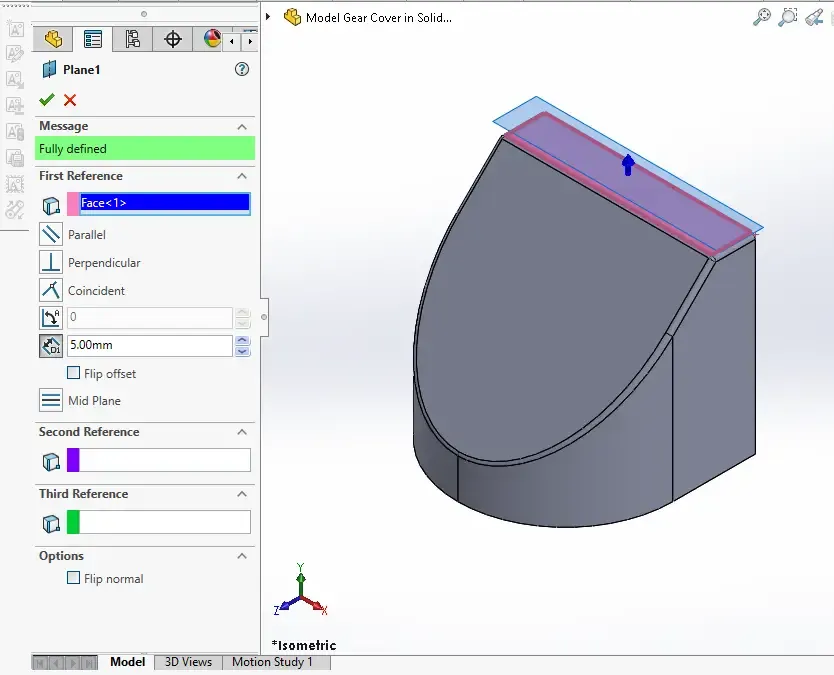Select the Perpendicular constraint icon
Image resolution: width=834 pixels, height=675 pixels.
click(x=51, y=262)
